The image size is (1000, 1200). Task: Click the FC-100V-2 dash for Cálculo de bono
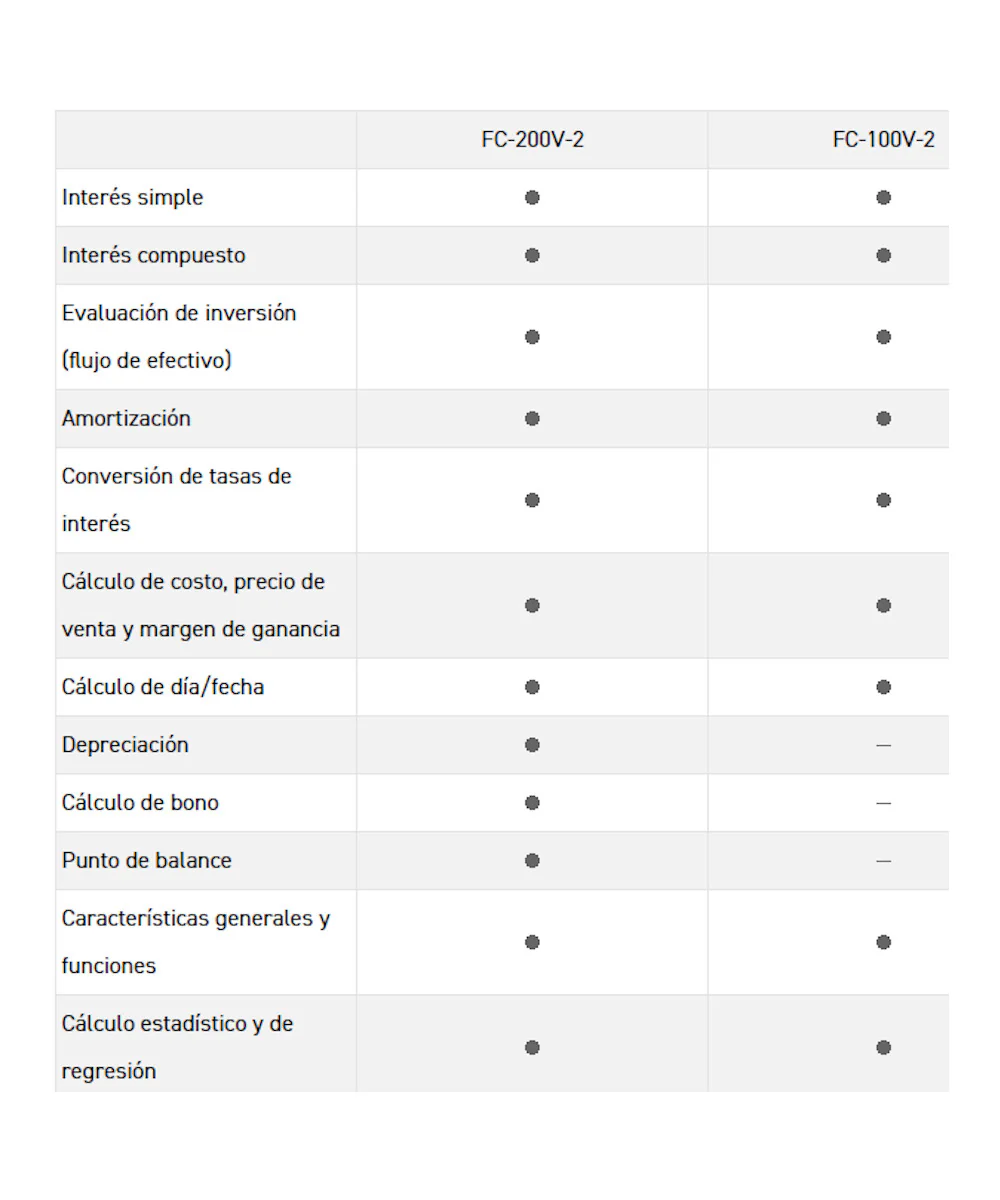click(883, 803)
